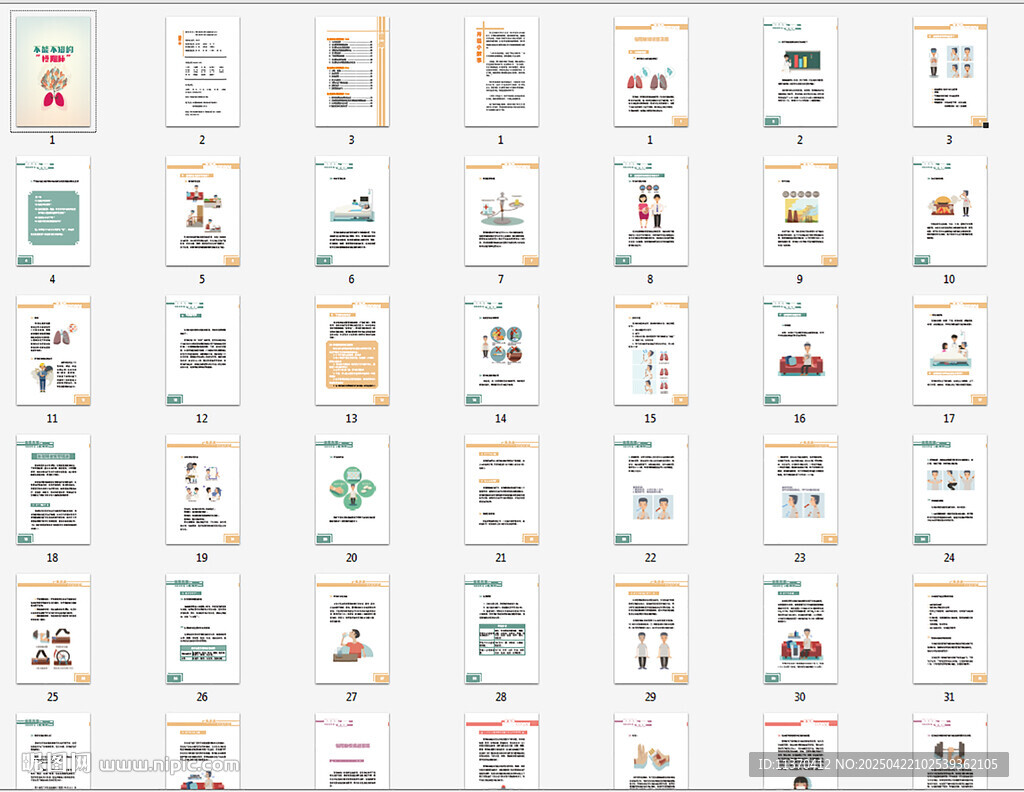The height and width of the screenshot is (792, 1024).
Task: Choose page 28 thumbnail
Action: tap(502, 628)
